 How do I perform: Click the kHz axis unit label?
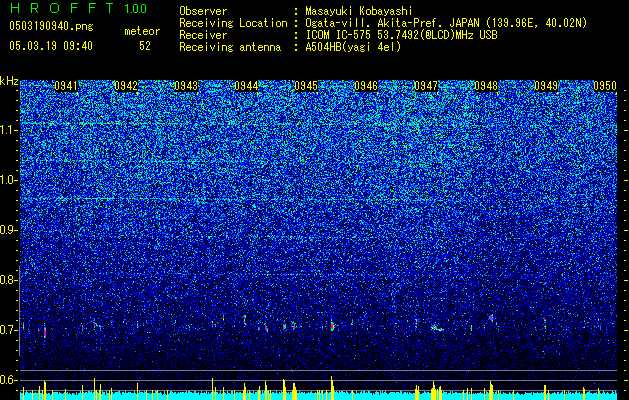[9, 81]
